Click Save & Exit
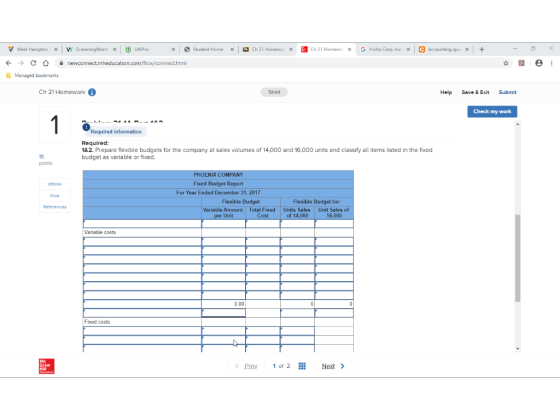560x420 pixels. pos(475,92)
